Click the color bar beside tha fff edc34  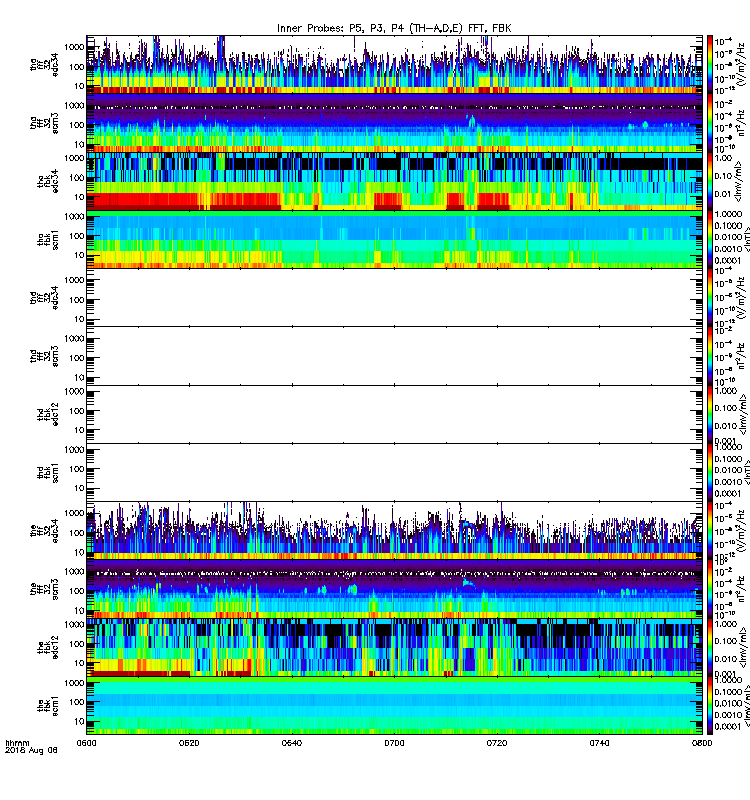click(710, 65)
